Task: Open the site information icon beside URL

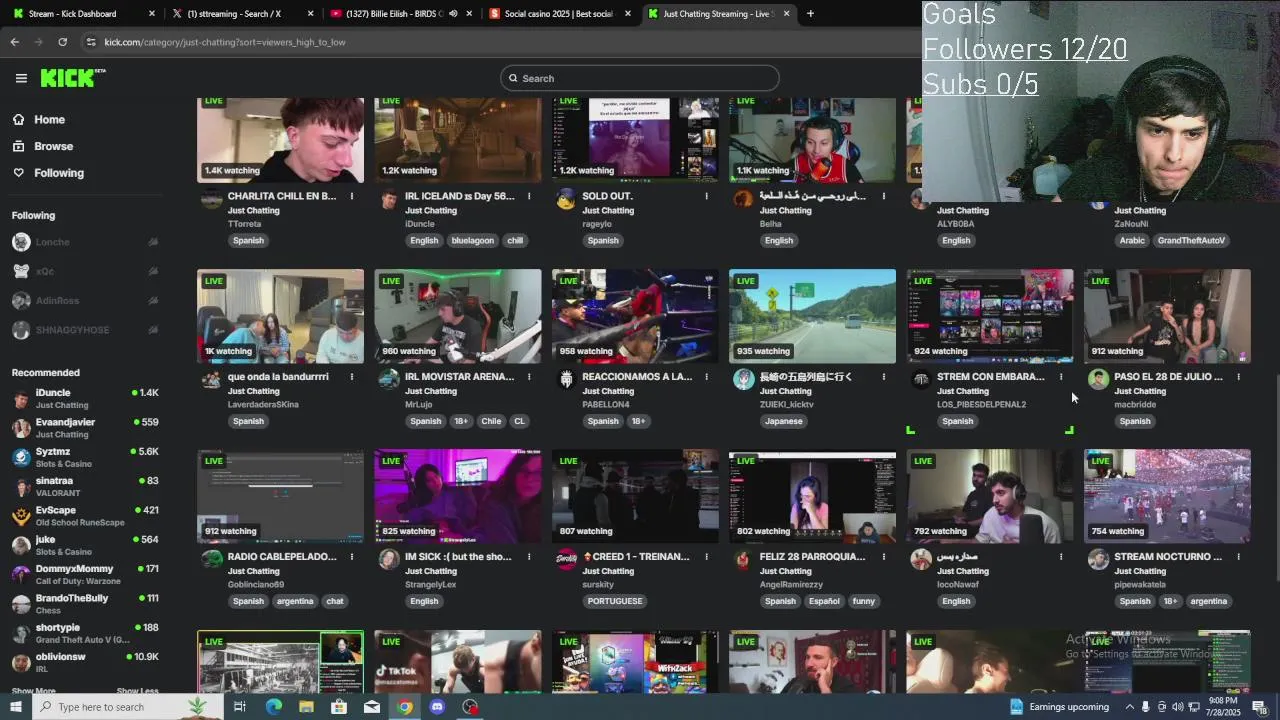Action: click(91, 42)
